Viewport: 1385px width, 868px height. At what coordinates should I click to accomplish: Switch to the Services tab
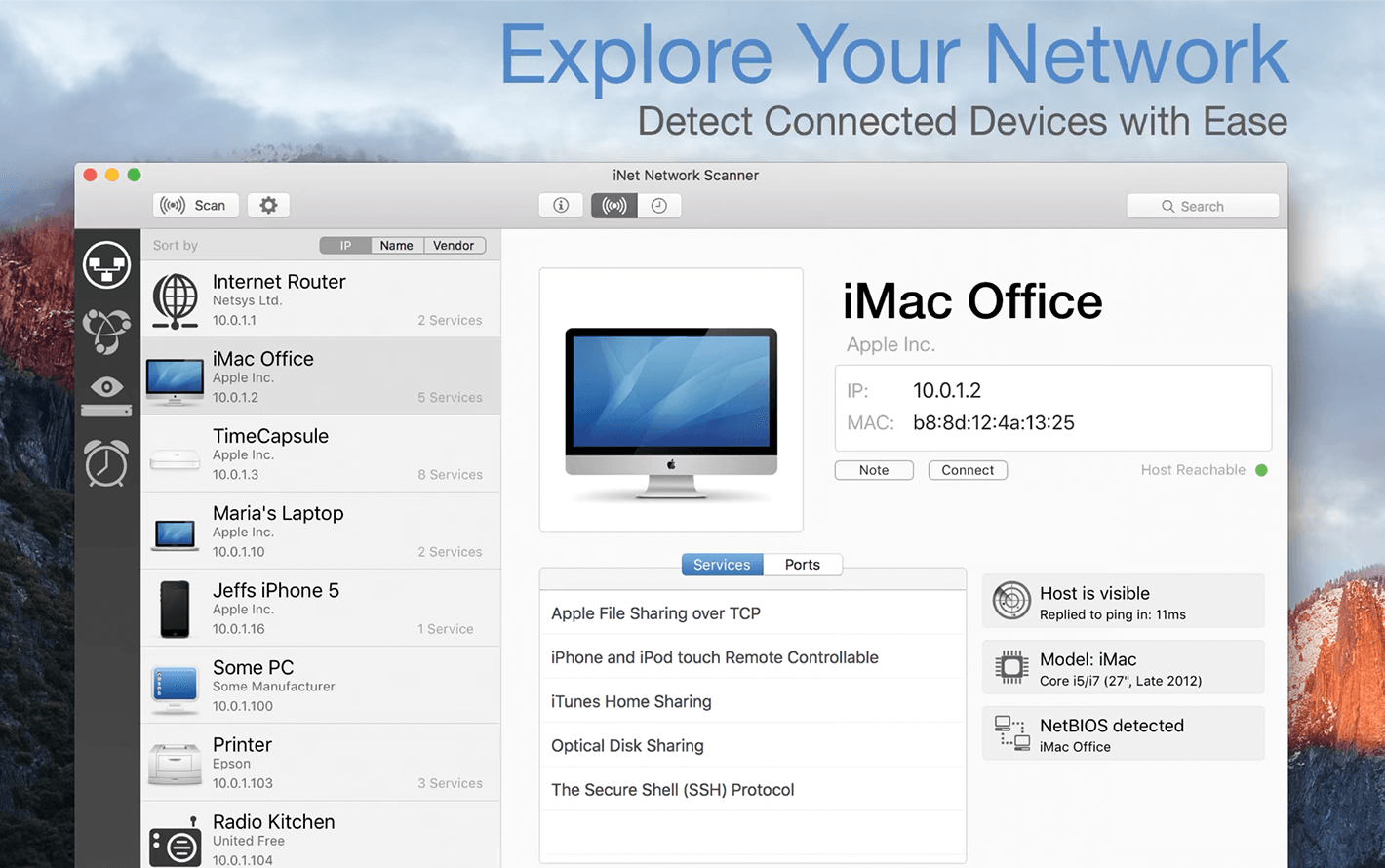click(x=722, y=565)
